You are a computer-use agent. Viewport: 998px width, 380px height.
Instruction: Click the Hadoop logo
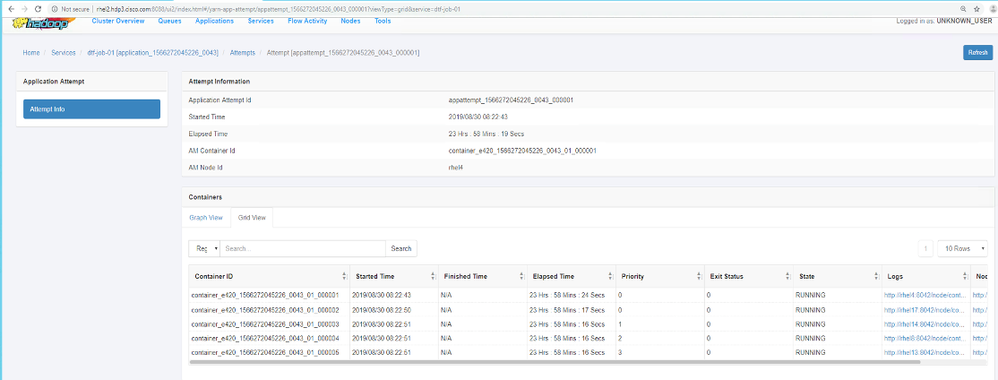(x=44, y=23)
